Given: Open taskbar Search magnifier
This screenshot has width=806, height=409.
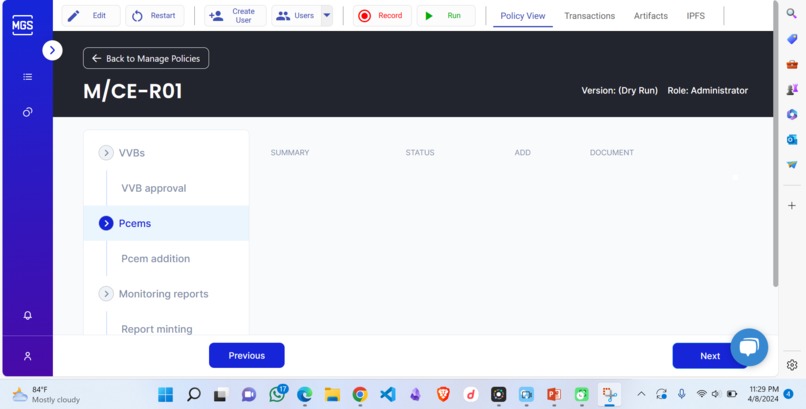Looking at the screenshot, I should point(193,395).
